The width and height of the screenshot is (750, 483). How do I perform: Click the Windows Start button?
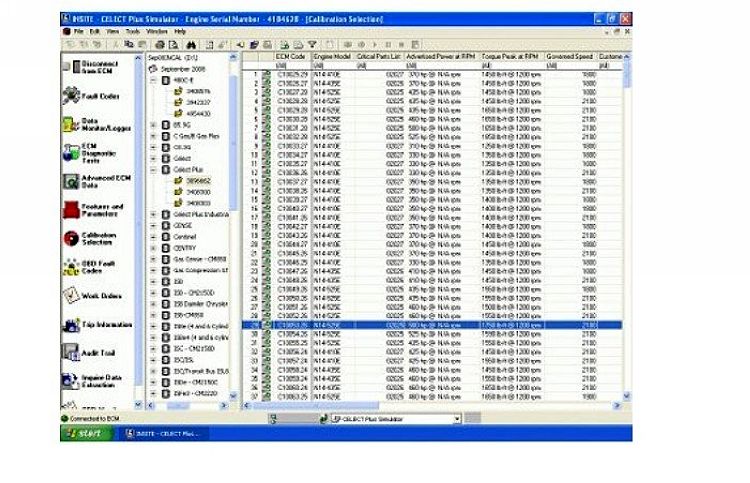click(x=86, y=433)
